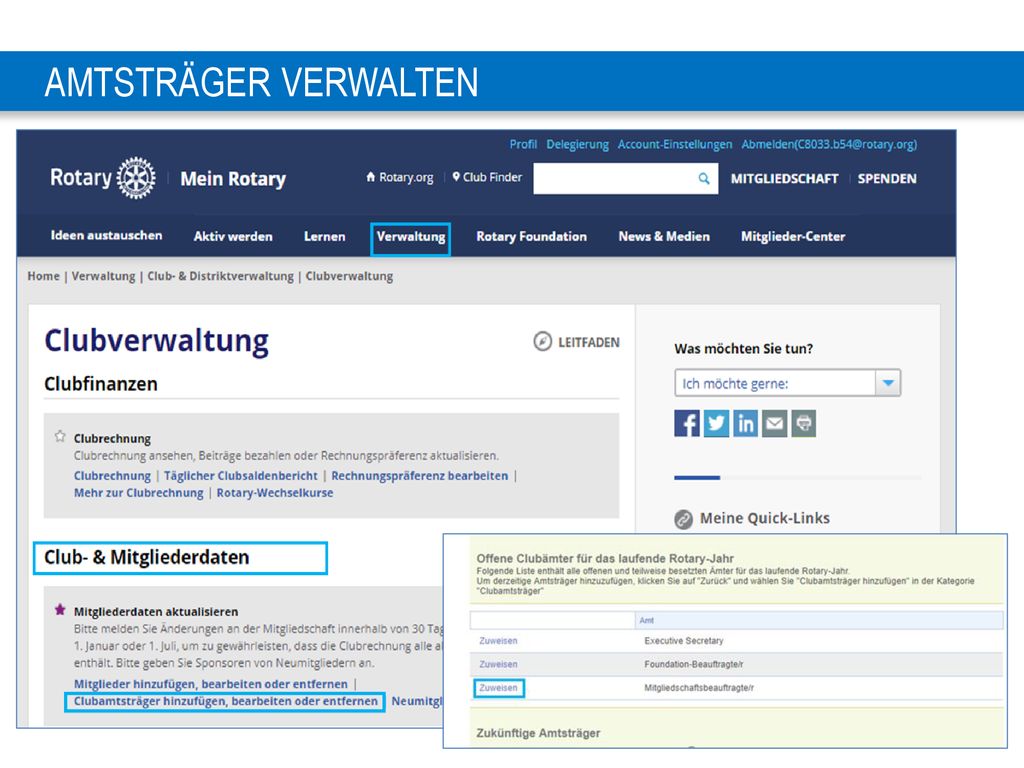Share page via email icon
Viewport: 1024px width, 768px height.
pyautogui.click(x=775, y=423)
